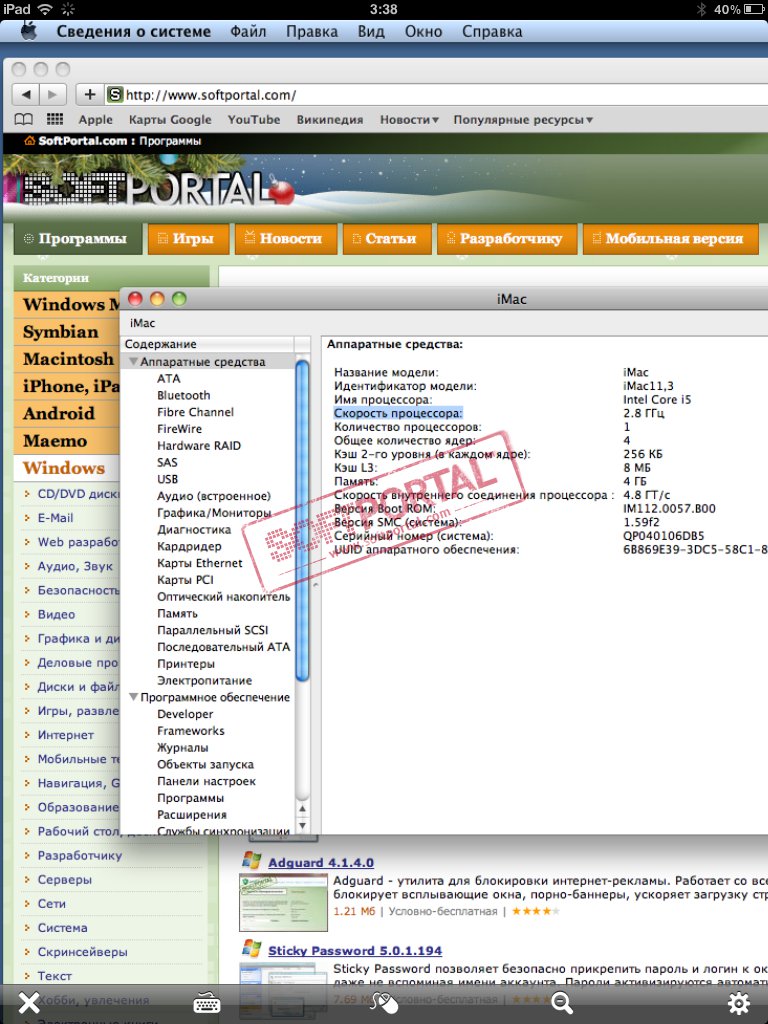Open the Справка menu
768x1024 pixels.
pos(492,31)
